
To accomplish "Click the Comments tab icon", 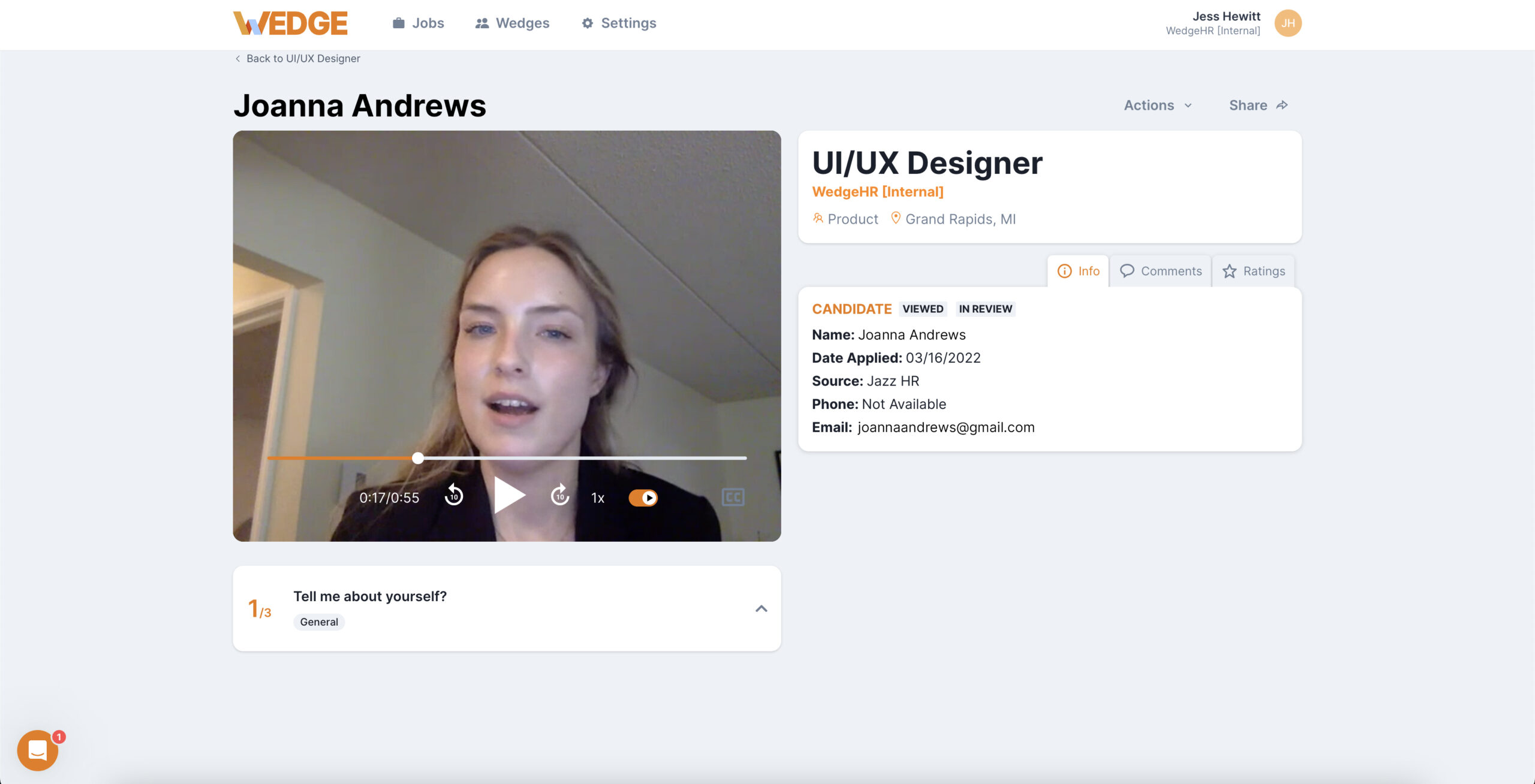I will pos(1128,271).
